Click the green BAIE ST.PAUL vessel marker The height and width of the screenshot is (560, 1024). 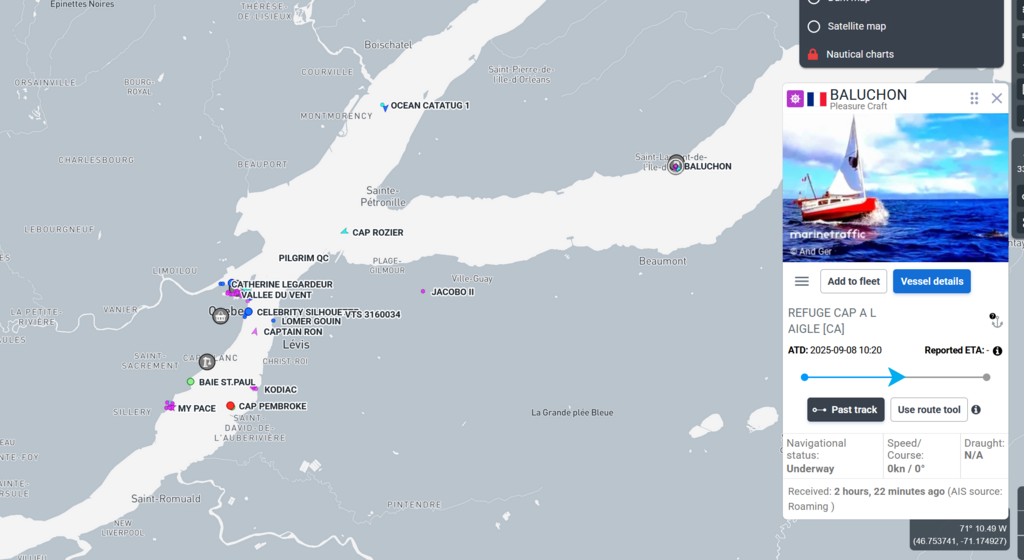(x=190, y=381)
